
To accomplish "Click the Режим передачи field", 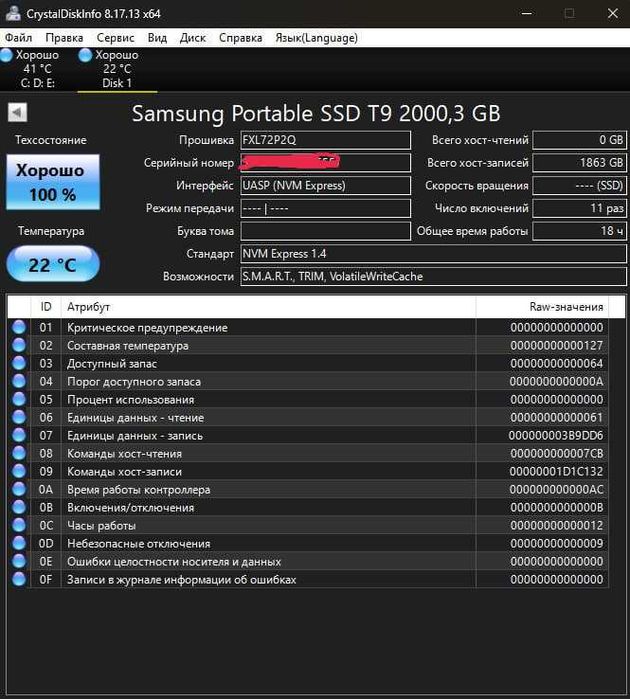I will [325, 208].
